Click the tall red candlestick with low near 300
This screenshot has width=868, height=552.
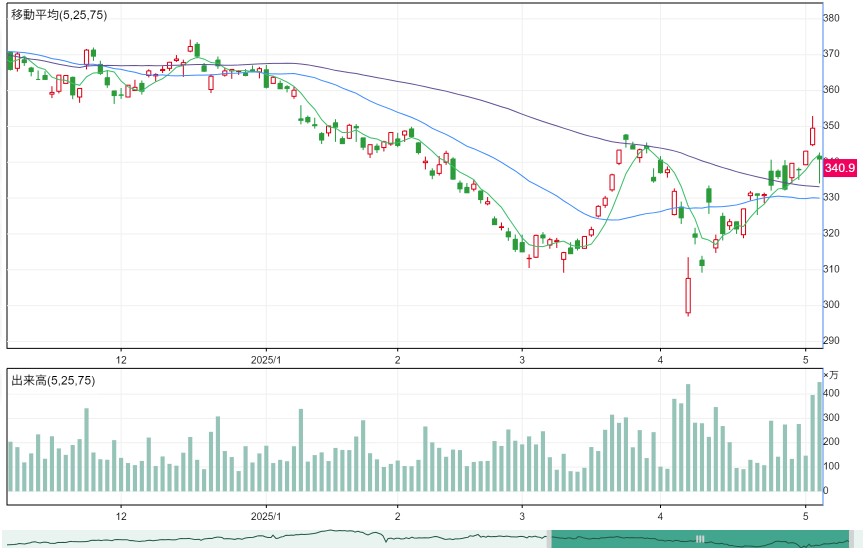(688, 295)
